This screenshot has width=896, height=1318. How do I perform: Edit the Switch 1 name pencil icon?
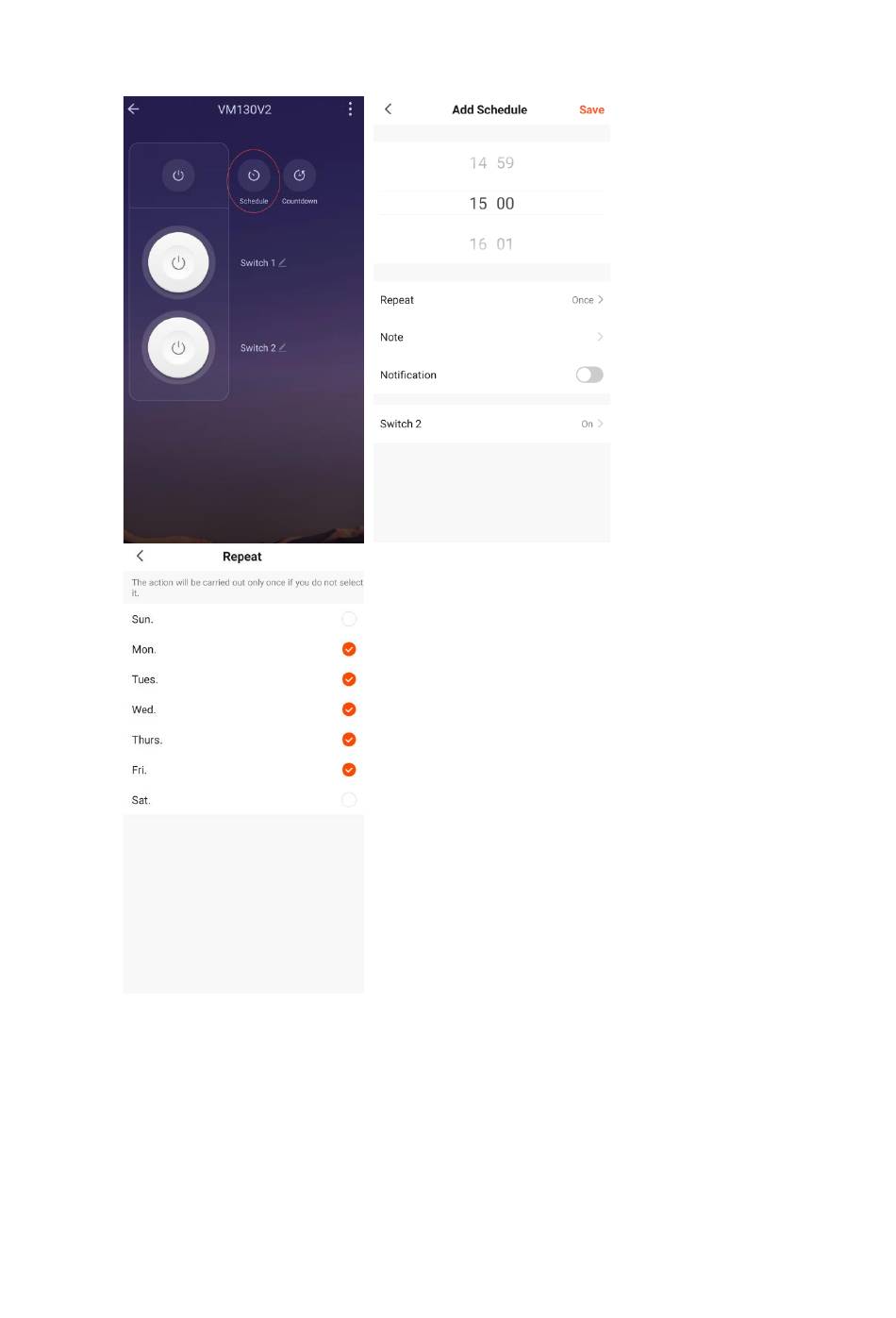point(282,262)
